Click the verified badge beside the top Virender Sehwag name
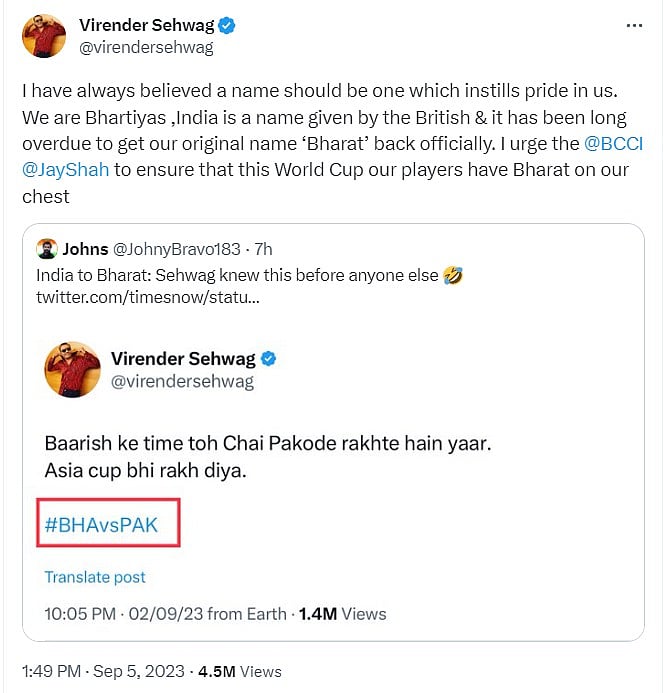The image size is (663, 693). 226,26
